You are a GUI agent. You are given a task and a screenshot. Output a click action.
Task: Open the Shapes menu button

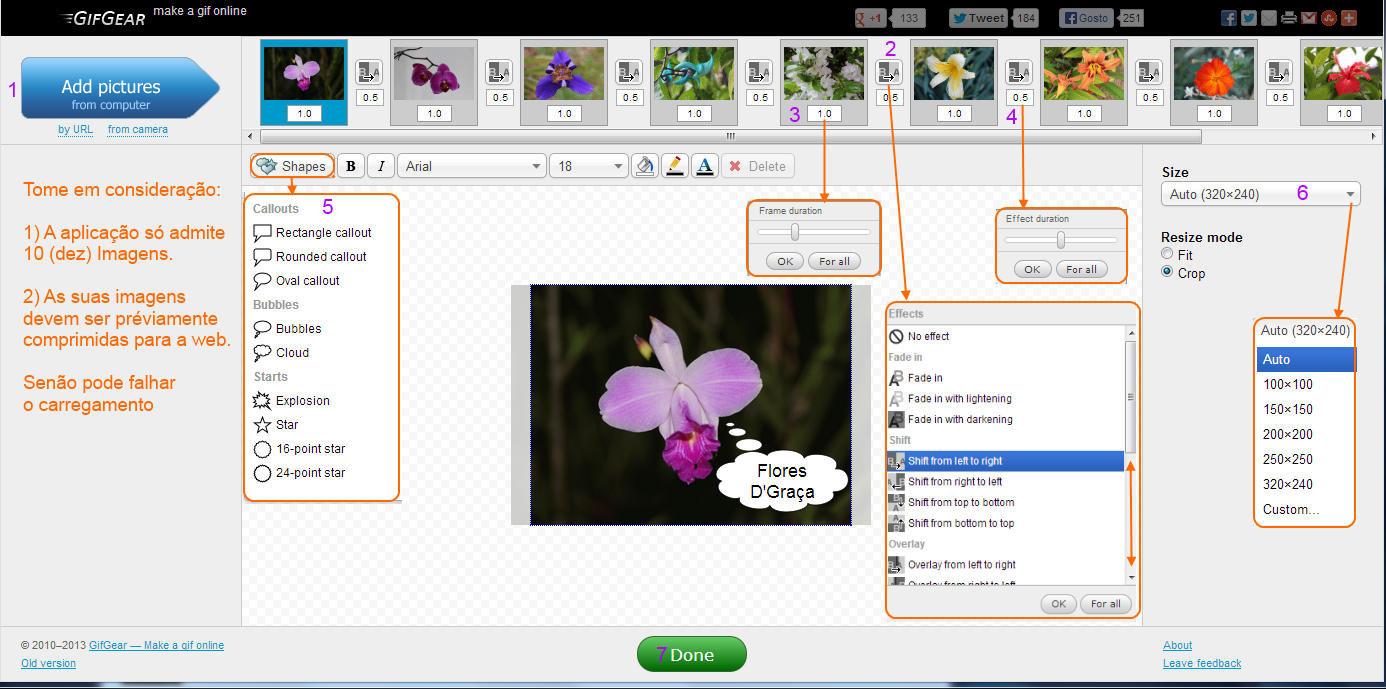pyautogui.click(x=291, y=166)
